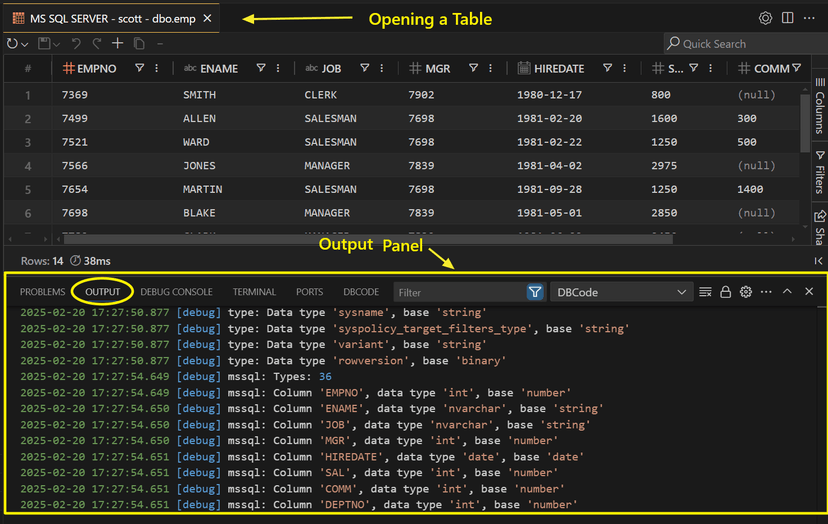Open EMPNO column options menu

tap(157, 68)
